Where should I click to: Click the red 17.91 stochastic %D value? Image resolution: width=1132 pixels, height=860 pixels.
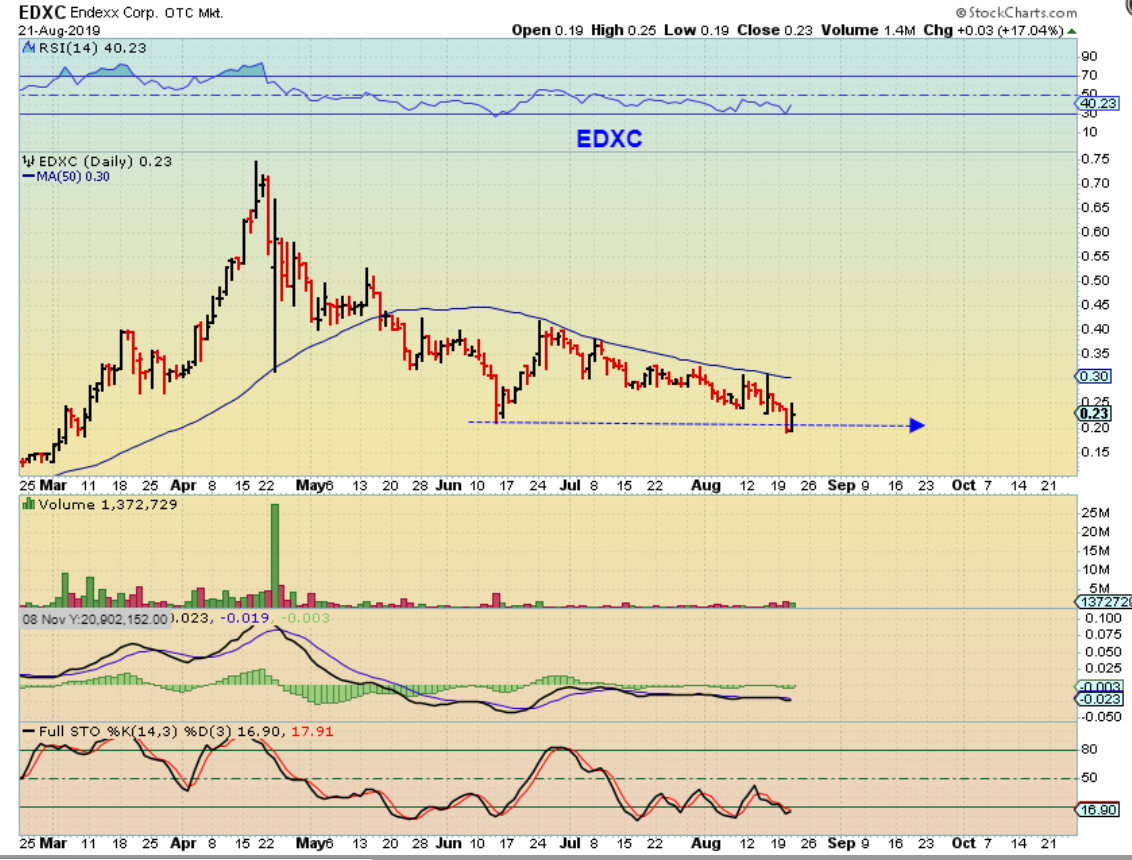312,731
